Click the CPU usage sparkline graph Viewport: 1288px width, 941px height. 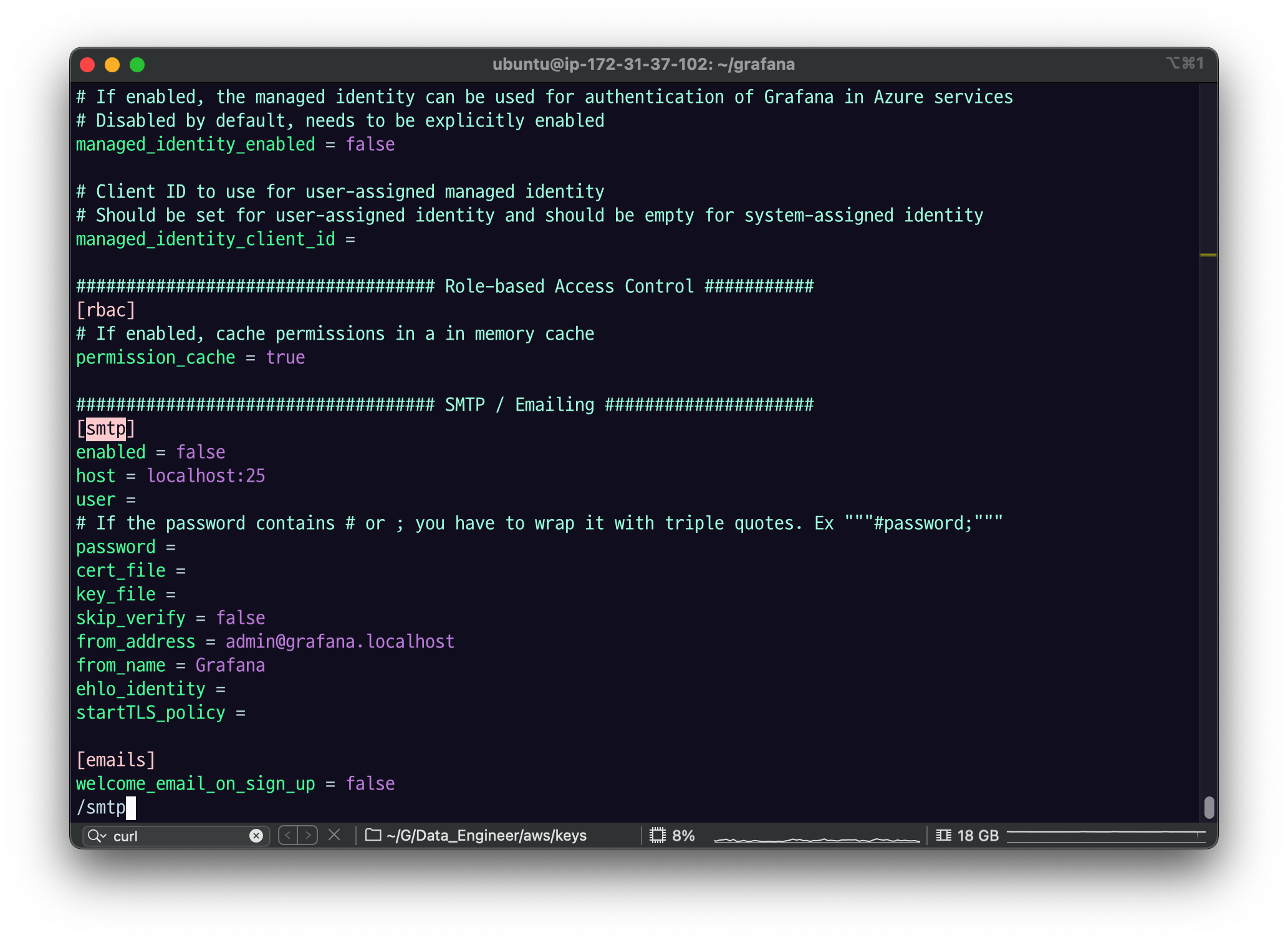[817, 839]
